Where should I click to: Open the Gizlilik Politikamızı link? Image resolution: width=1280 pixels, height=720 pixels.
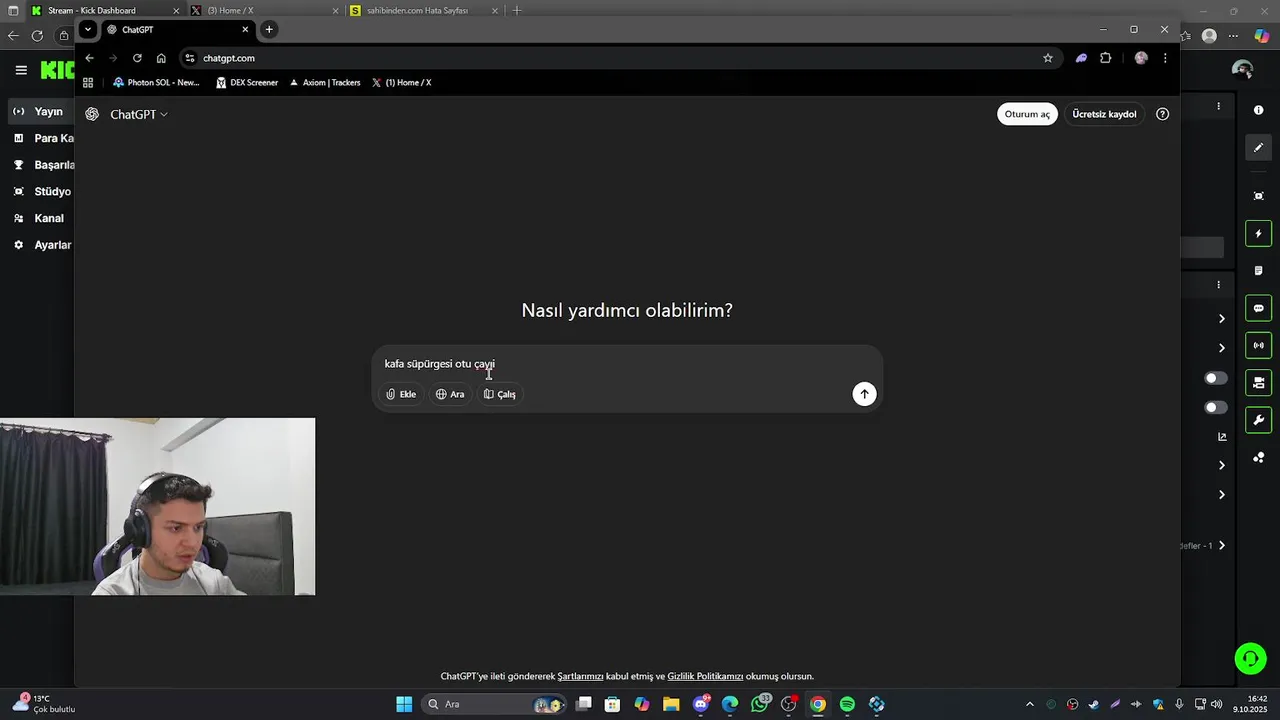[705, 677]
